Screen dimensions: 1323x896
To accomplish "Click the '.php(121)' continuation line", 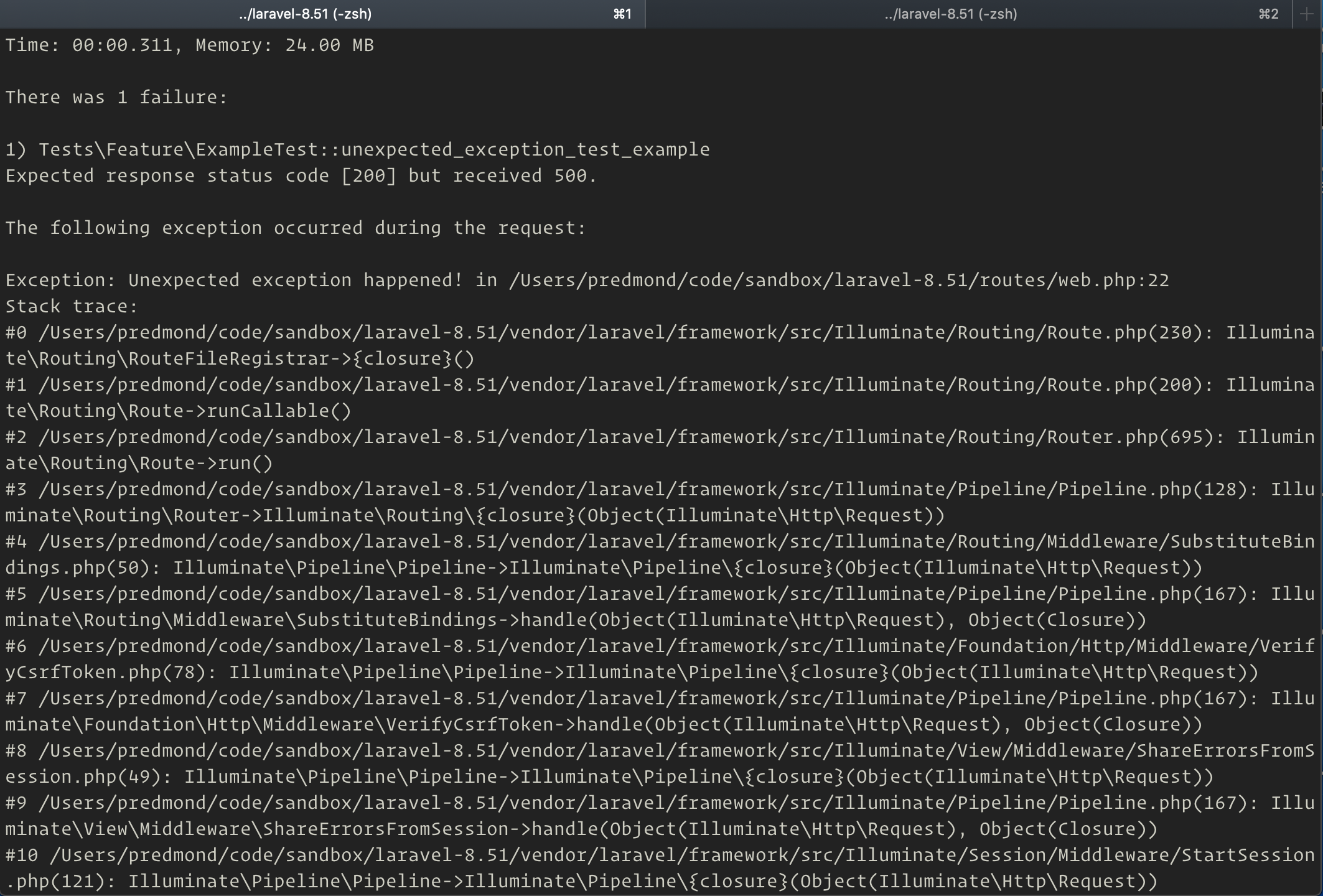I will click(x=581, y=882).
